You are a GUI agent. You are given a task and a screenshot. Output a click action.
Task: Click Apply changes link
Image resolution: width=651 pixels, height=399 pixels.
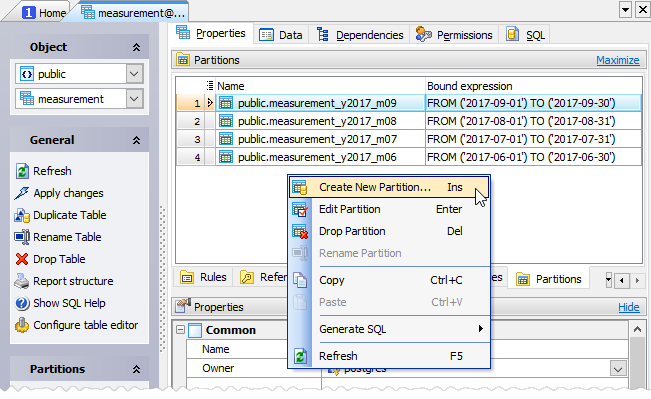[x=69, y=193]
